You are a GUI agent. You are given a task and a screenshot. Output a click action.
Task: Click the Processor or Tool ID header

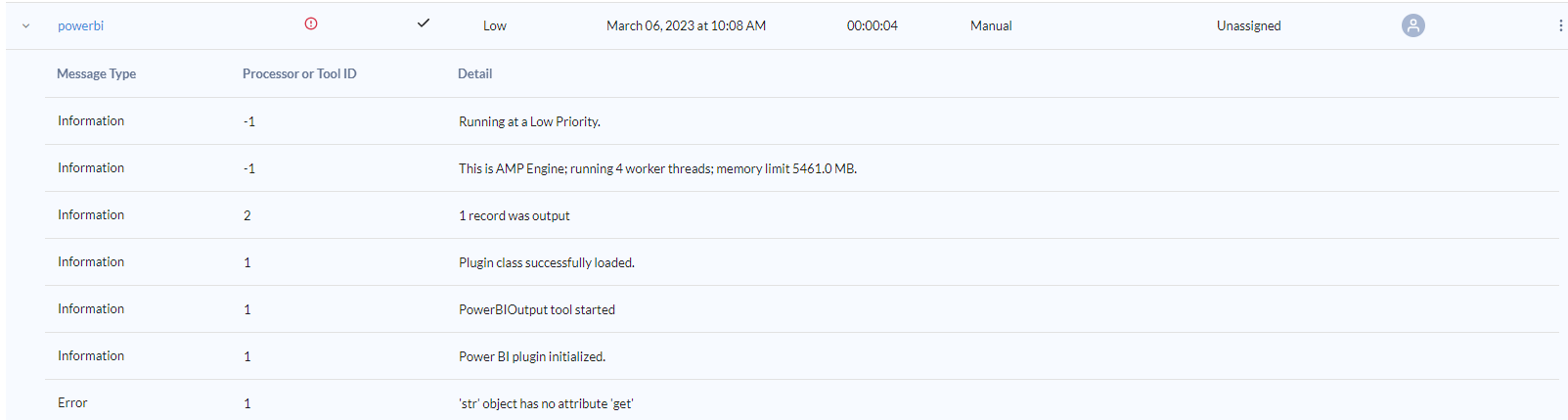(299, 73)
